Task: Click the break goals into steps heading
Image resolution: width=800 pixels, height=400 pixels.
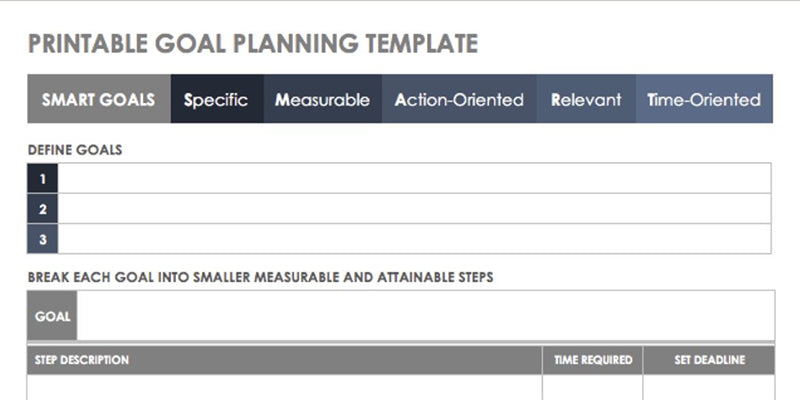Action: point(260,276)
